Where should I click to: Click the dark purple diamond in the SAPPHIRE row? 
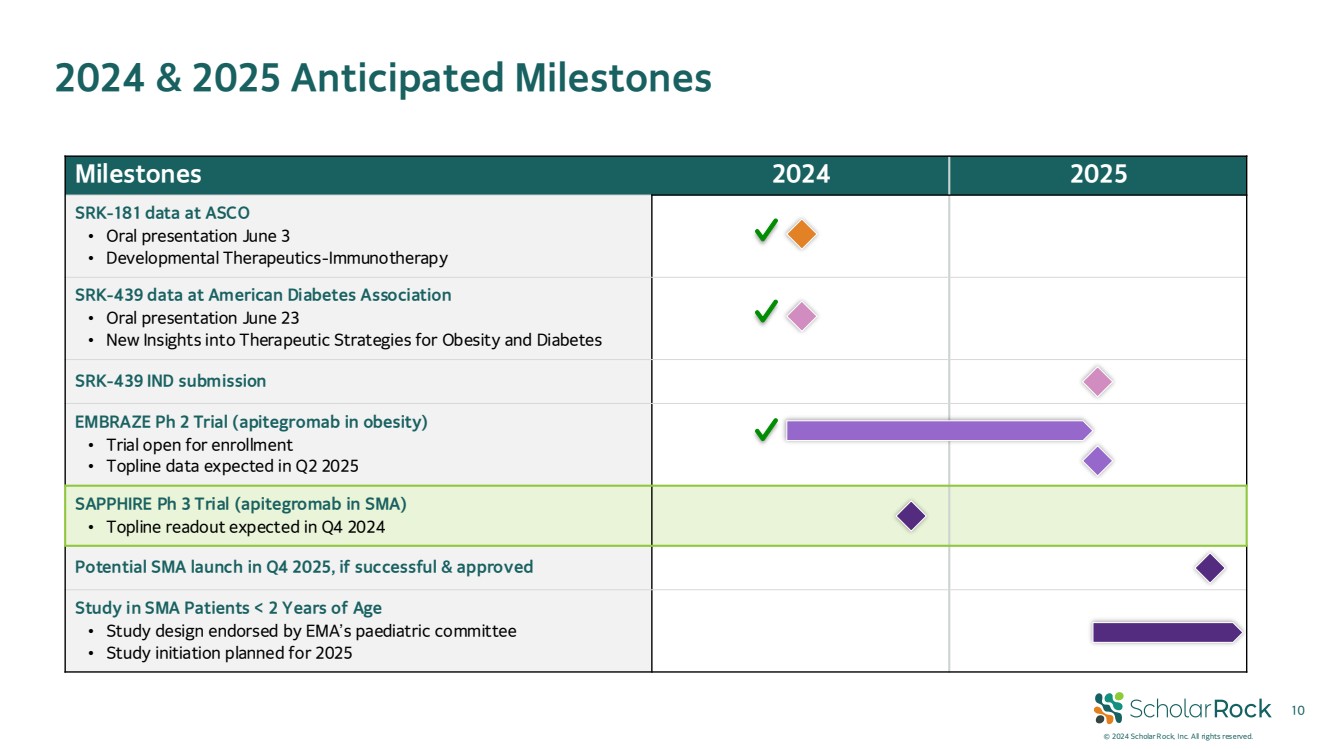(x=910, y=516)
